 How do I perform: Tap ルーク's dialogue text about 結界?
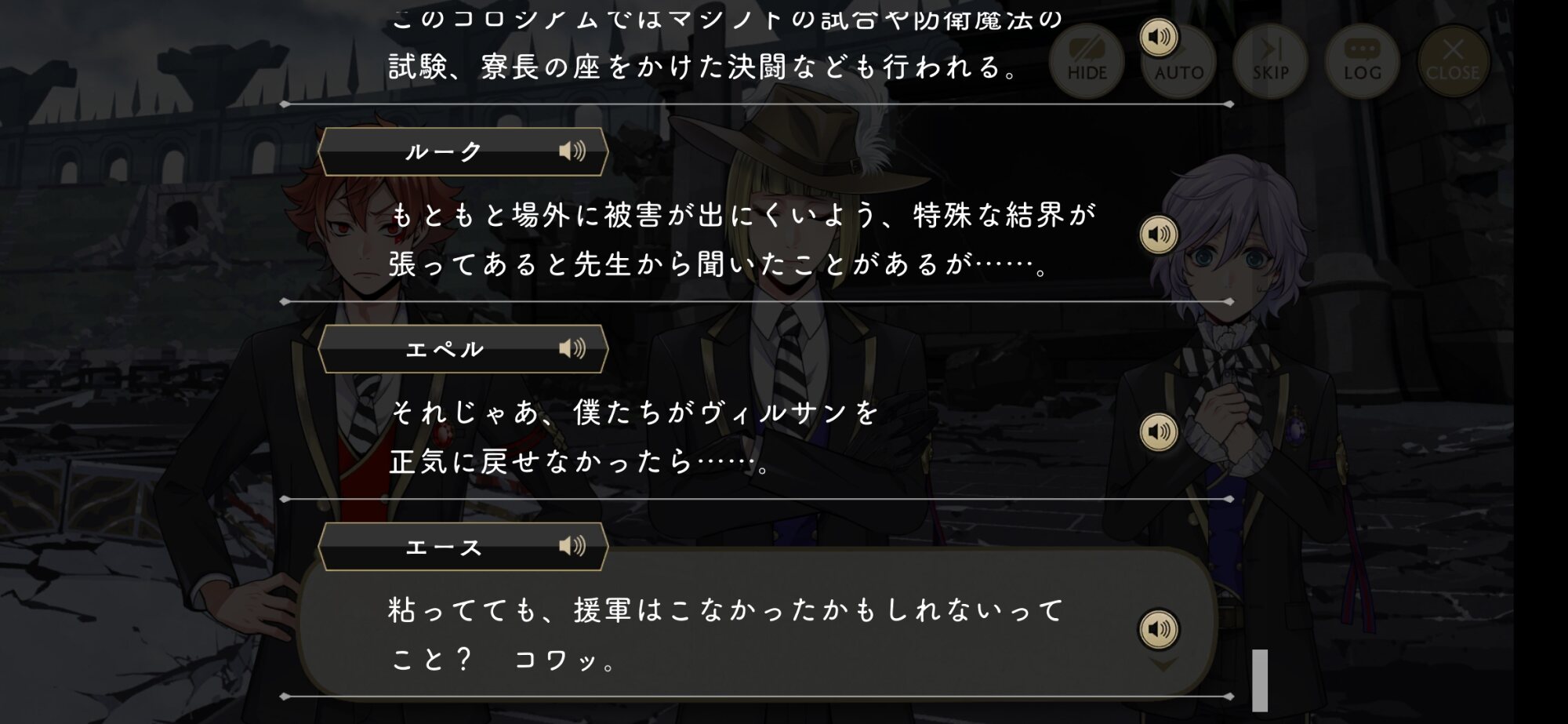click(742, 239)
